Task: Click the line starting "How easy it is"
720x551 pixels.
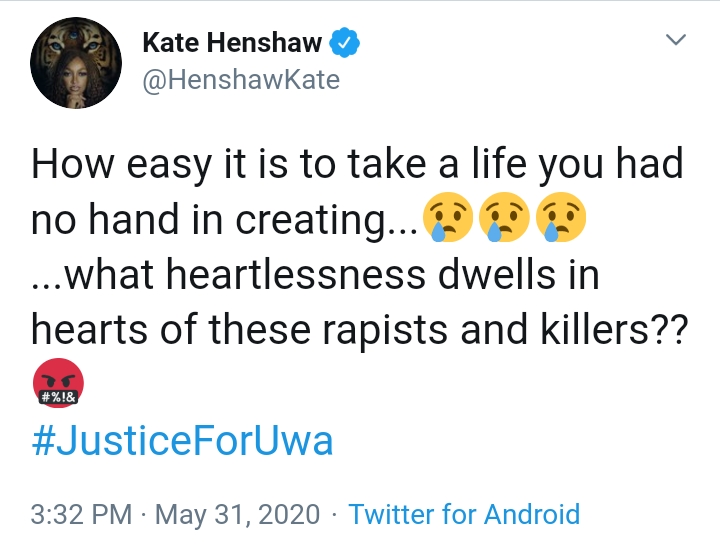Action: [x=357, y=165]
